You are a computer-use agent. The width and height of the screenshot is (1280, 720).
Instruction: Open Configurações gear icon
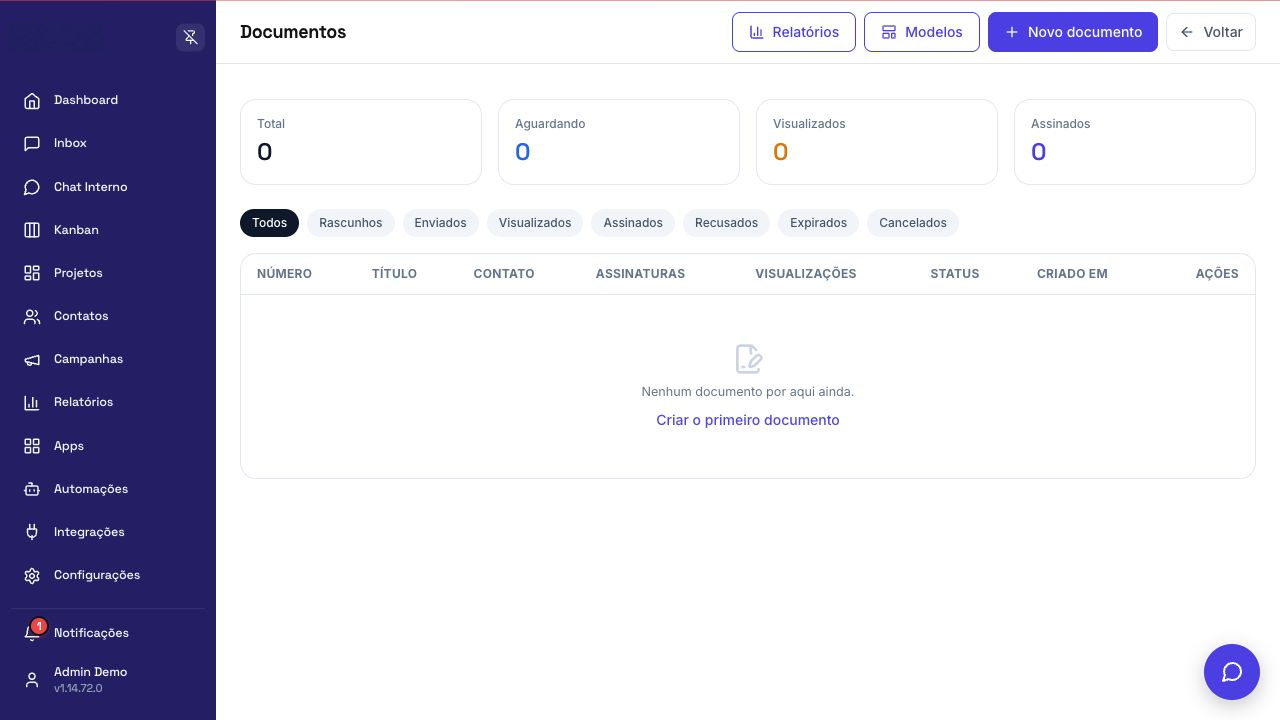click(32, 575)
